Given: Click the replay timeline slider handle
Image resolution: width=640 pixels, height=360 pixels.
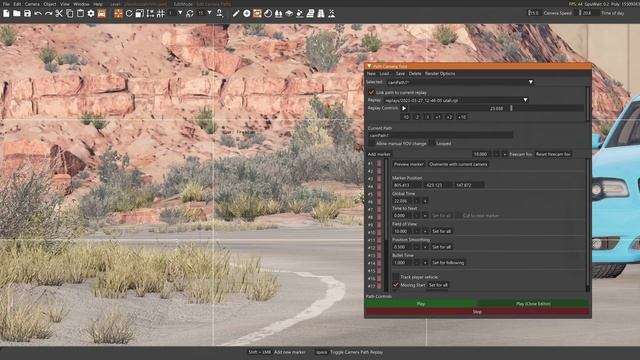Looking at the screenshot, I should [x=511, y=108].
